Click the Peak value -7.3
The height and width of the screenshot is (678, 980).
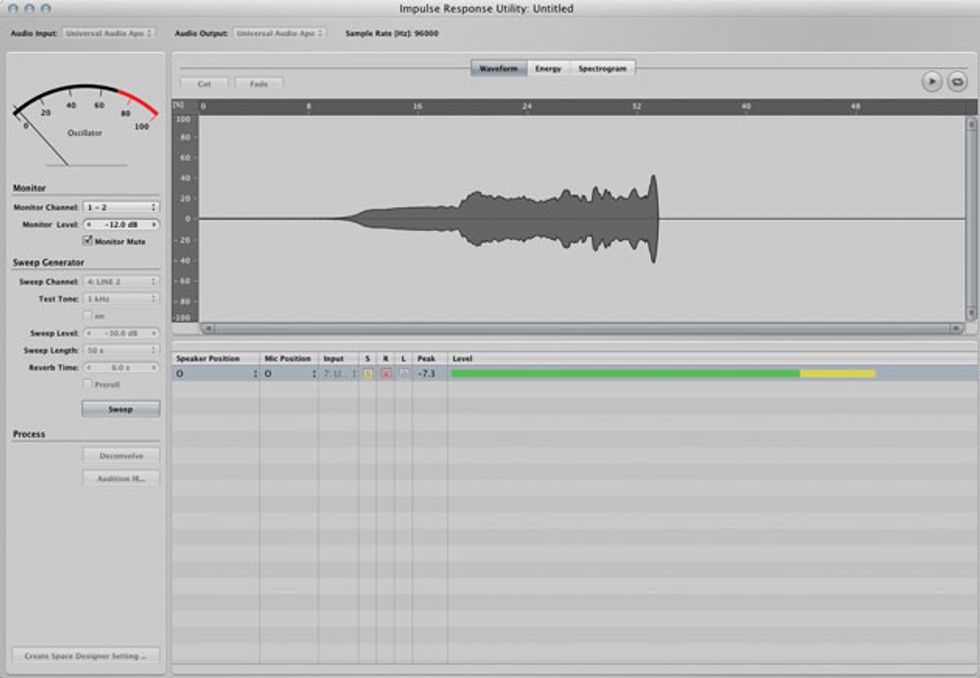pyautogui.click(x=426, y=374)
